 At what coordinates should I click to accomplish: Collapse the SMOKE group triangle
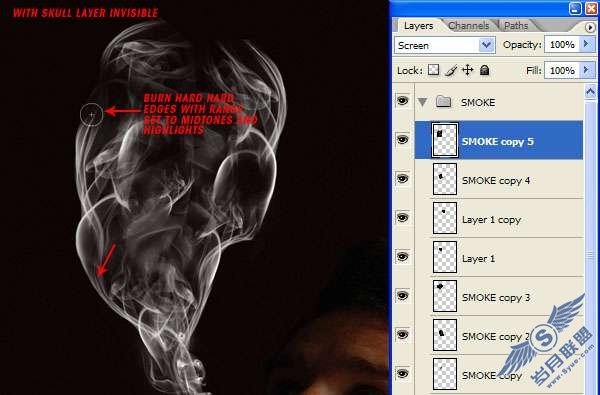tap(422, 102)
